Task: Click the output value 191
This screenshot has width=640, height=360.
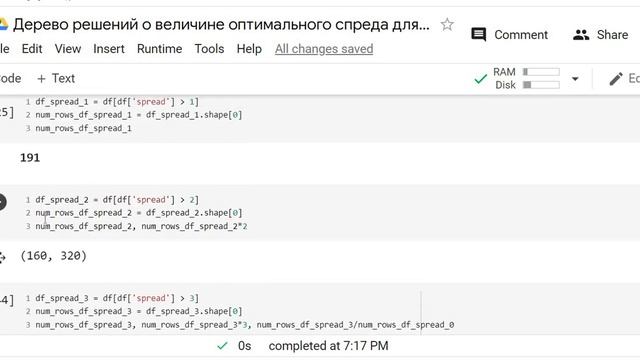Action: pyautogui.click(x=30, y=158)
